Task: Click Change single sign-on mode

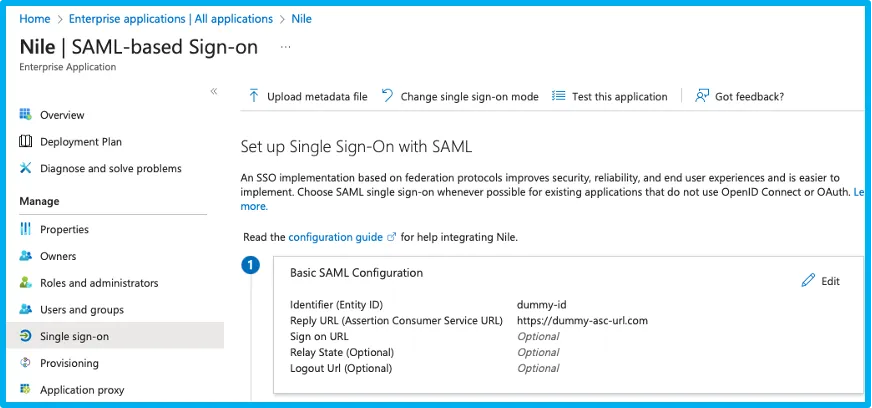Action: (x=460, y=96)
